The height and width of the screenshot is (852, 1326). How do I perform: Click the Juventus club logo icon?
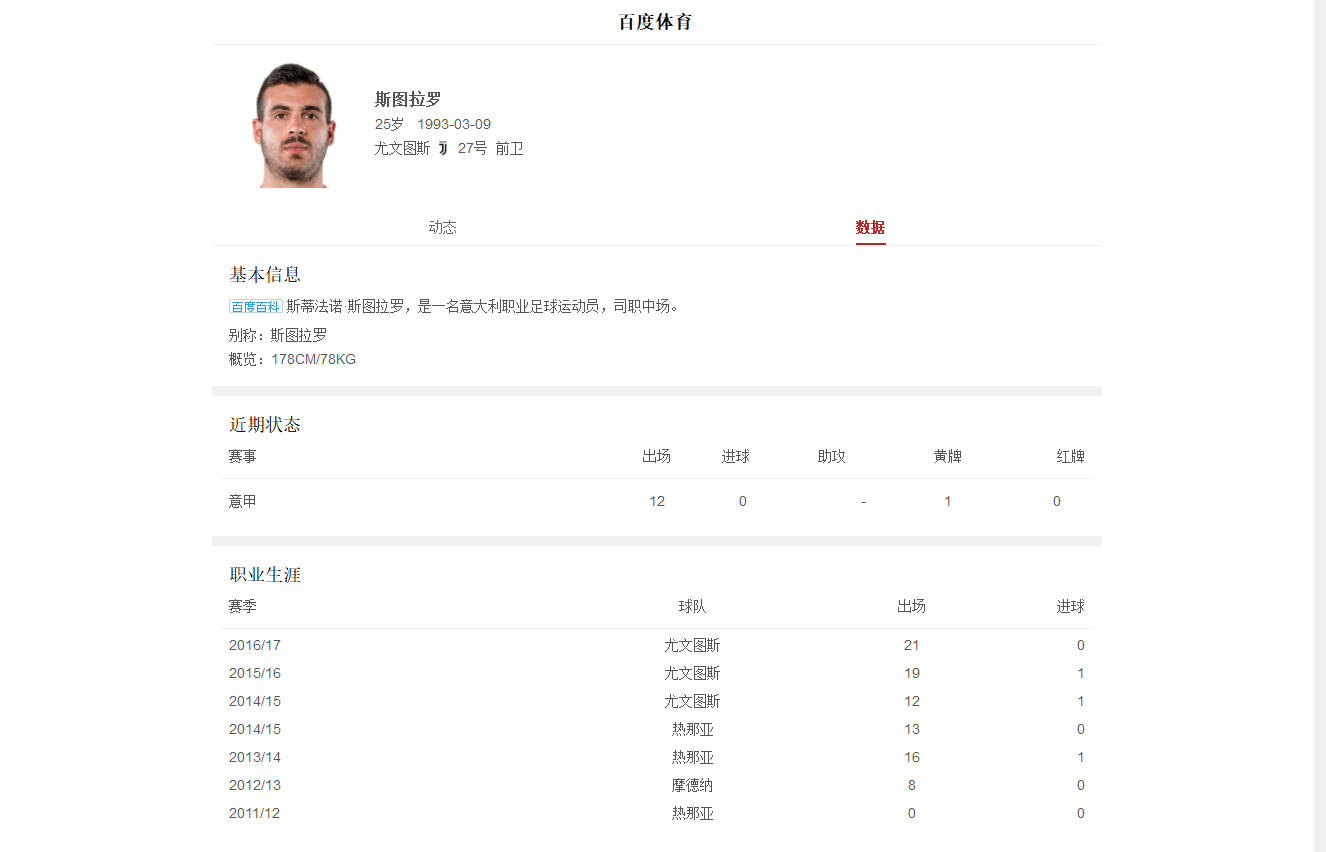point(443,148)
